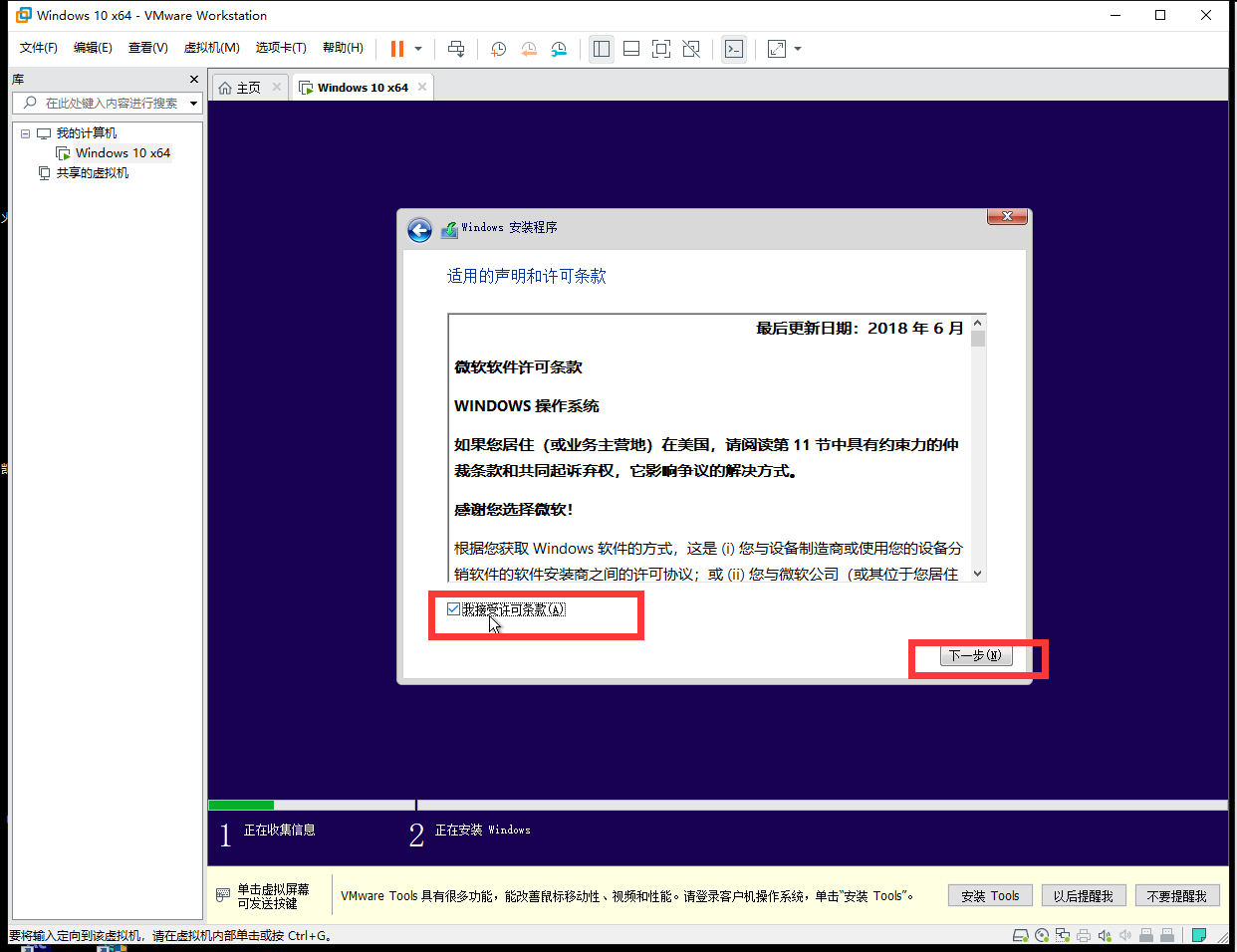This screenshot has width=1237, height=952.
Task: Open the library search filter dropdown
Action: (x=193, y=104)
